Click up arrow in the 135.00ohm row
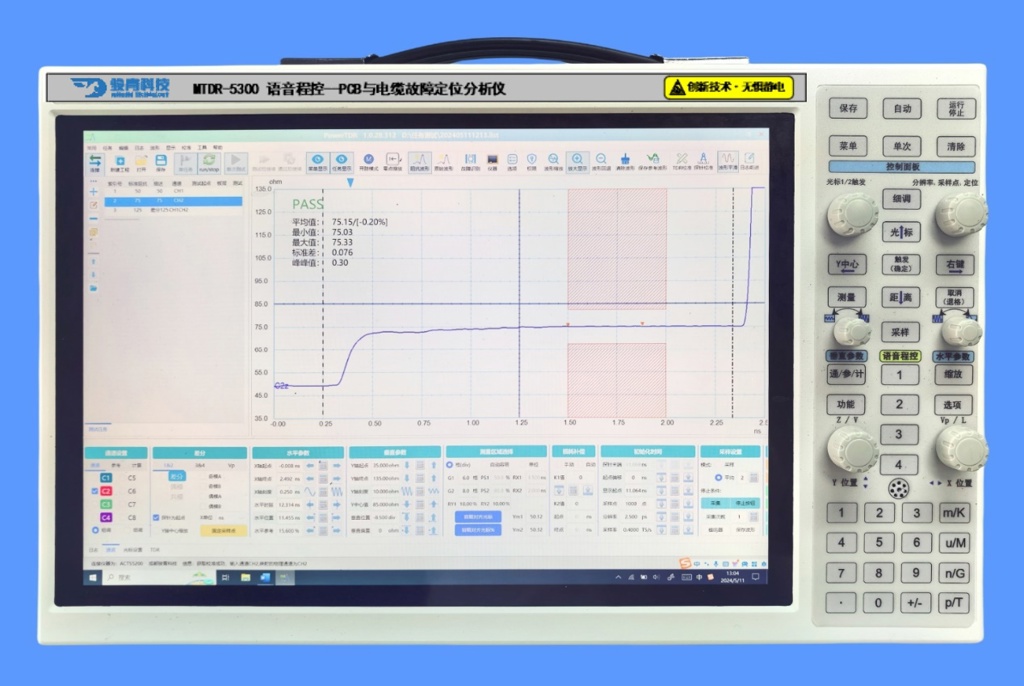The width and height of the screenshot is (1024, 686). pyautogui.click(x=434, y=478)
